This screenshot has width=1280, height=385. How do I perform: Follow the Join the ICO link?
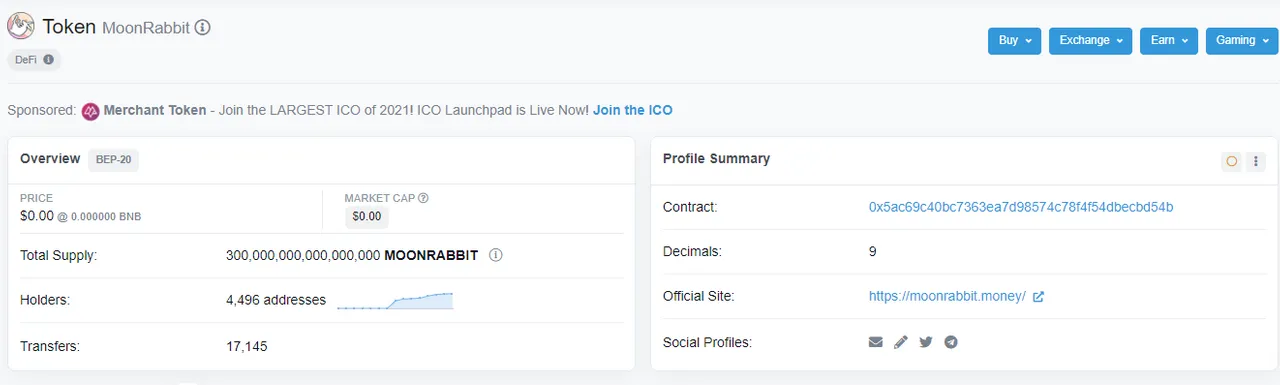click(x=633, y=110)
